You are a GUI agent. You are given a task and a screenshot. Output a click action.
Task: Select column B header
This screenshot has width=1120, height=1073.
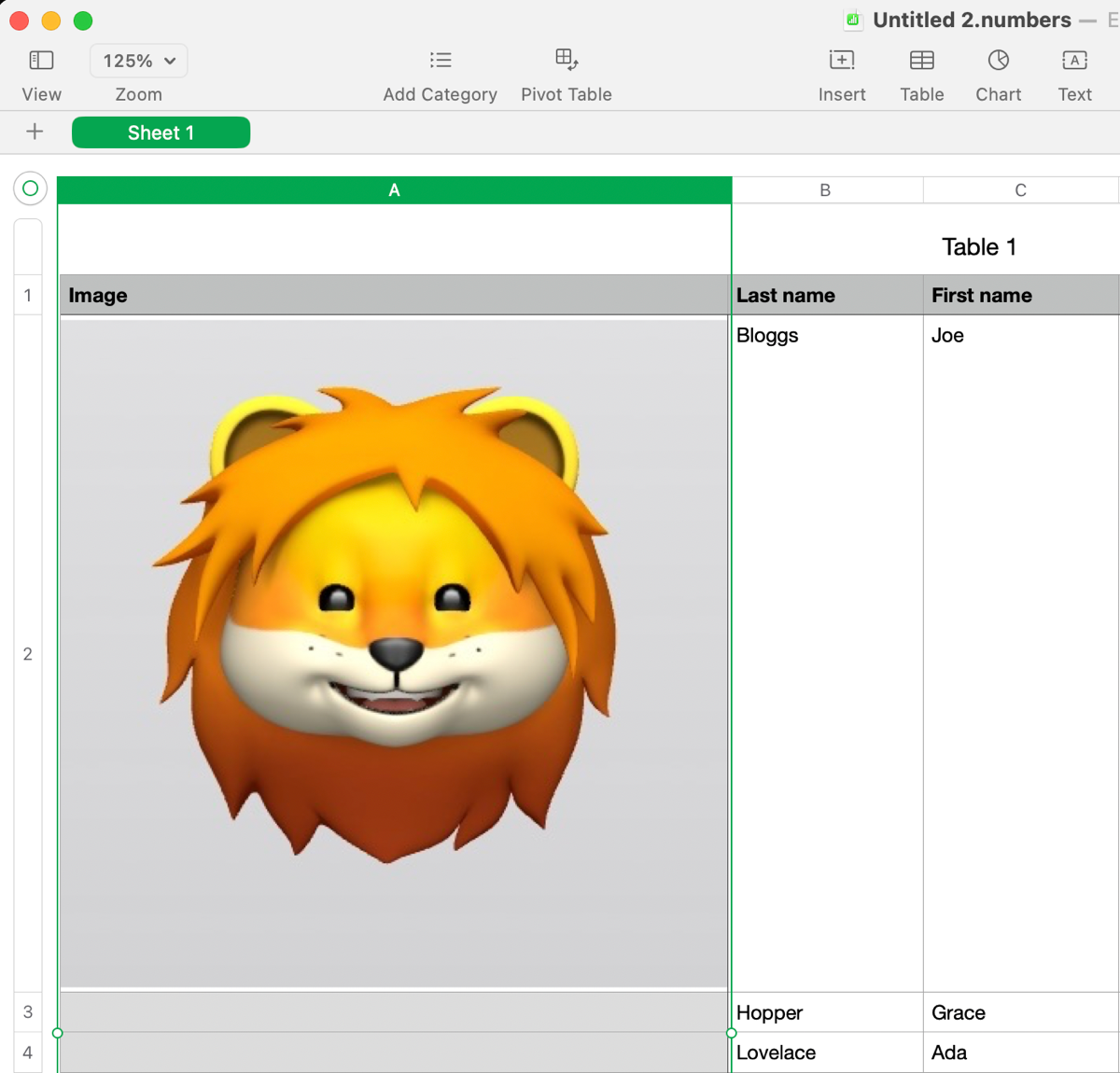point(825,190)
